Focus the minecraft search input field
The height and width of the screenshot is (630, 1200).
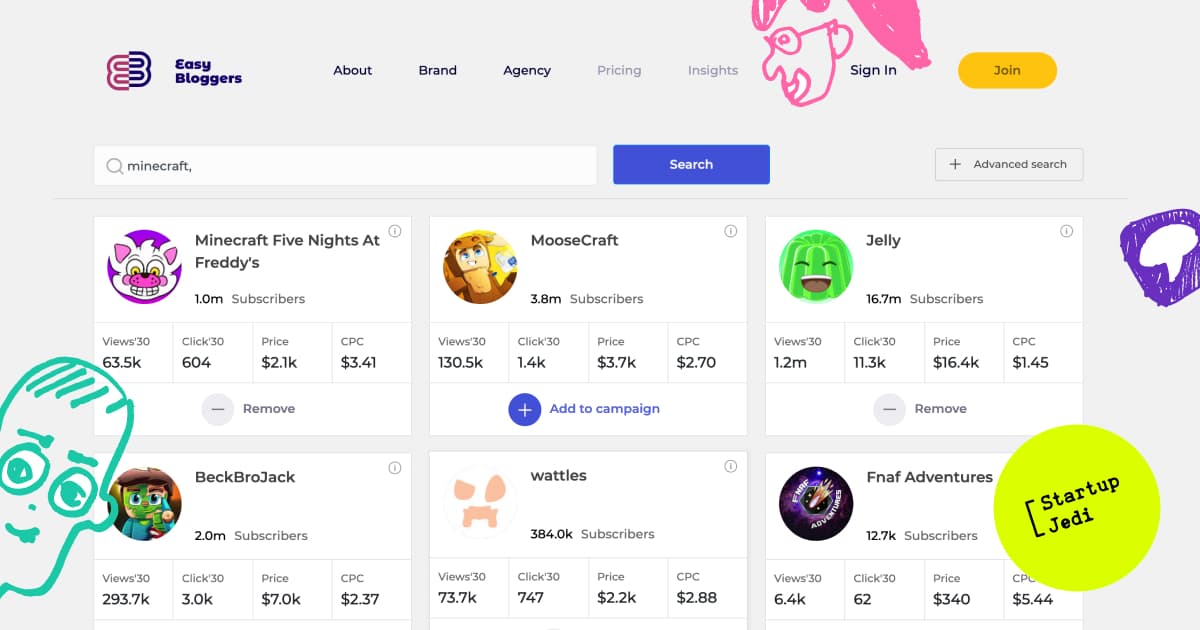tap(345, 166)
